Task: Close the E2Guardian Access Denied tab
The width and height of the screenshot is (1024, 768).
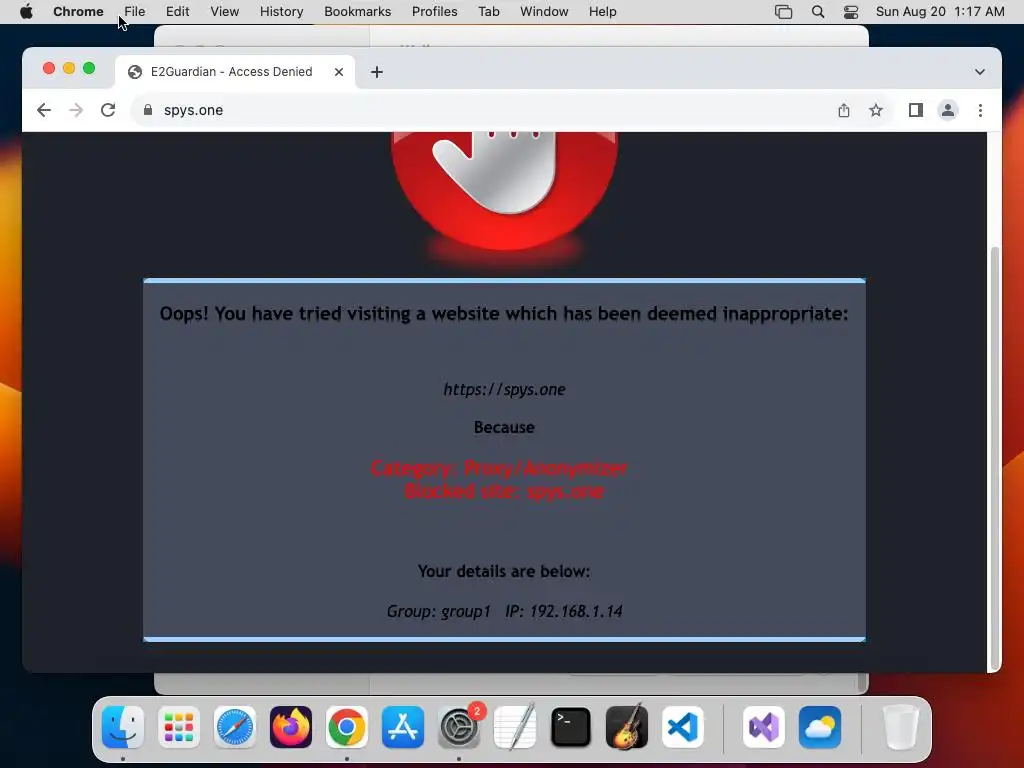Action: [339, 72]
